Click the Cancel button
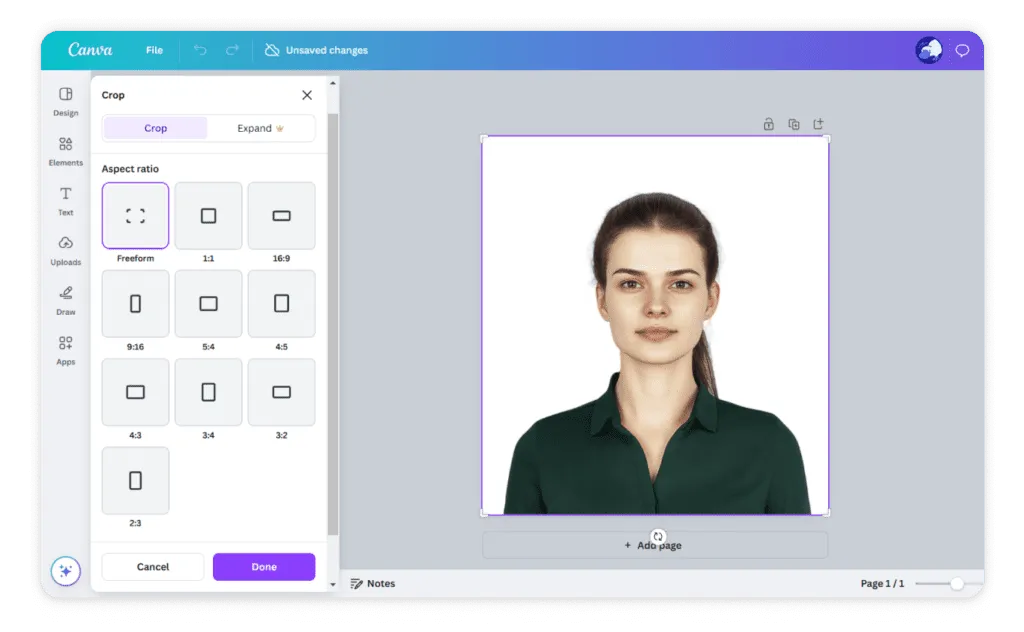The width and height of the screenshot is (1024, 632). coord(153,567)
